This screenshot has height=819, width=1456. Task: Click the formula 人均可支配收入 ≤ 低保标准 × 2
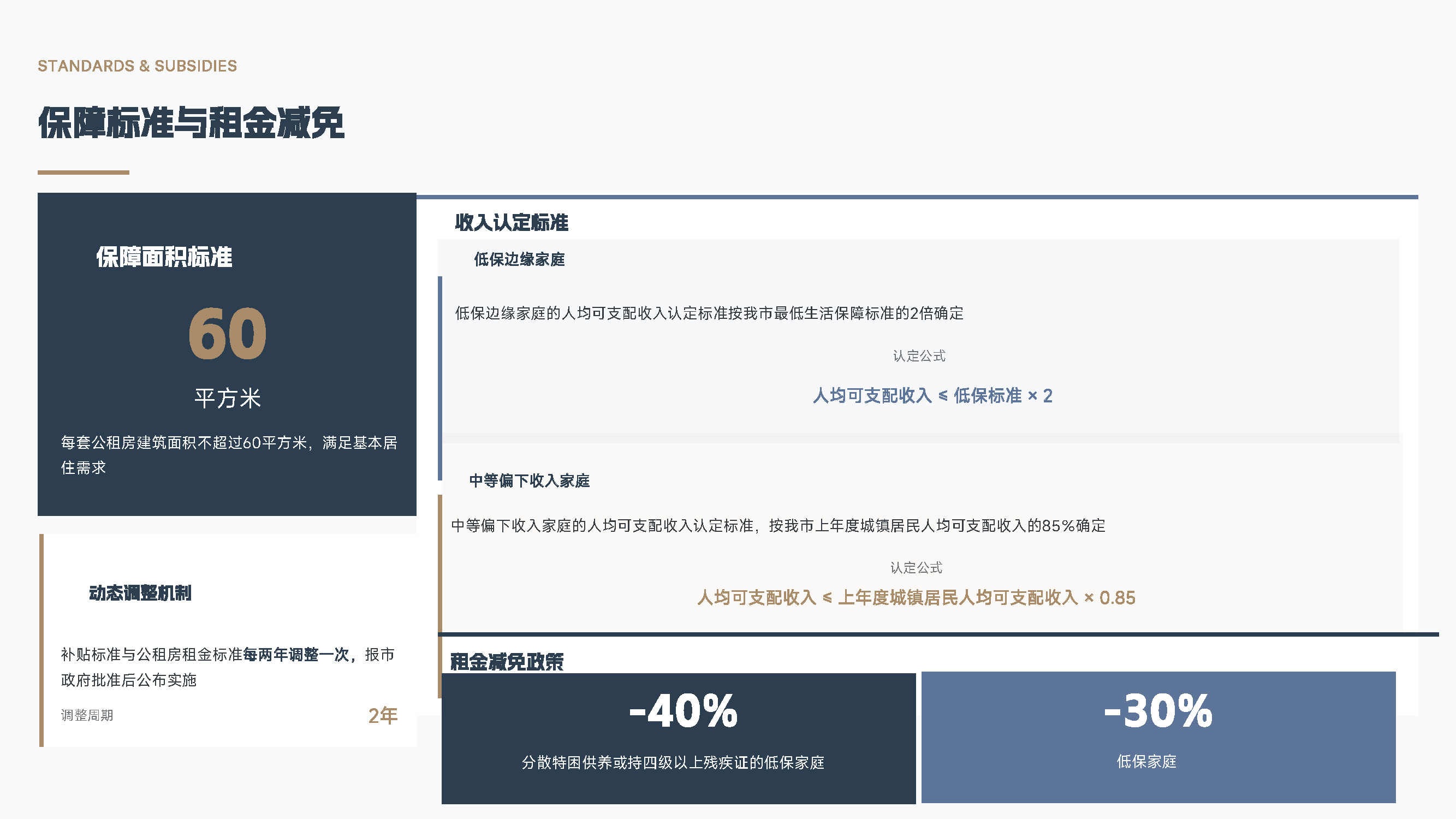tap(932, 396)
